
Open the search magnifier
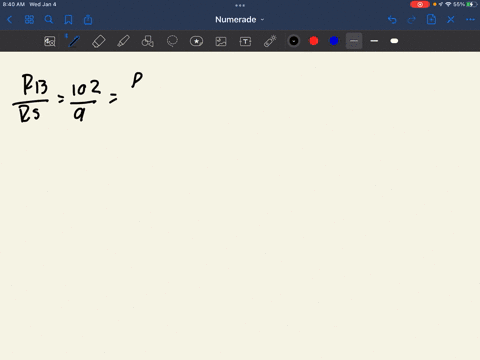click(x=49, y=20)
